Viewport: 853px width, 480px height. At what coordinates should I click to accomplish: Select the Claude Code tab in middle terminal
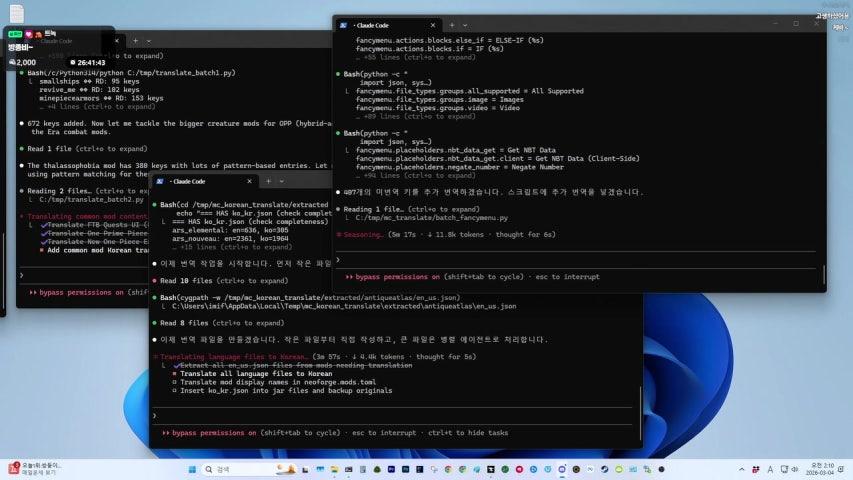[x=195, y=181]
